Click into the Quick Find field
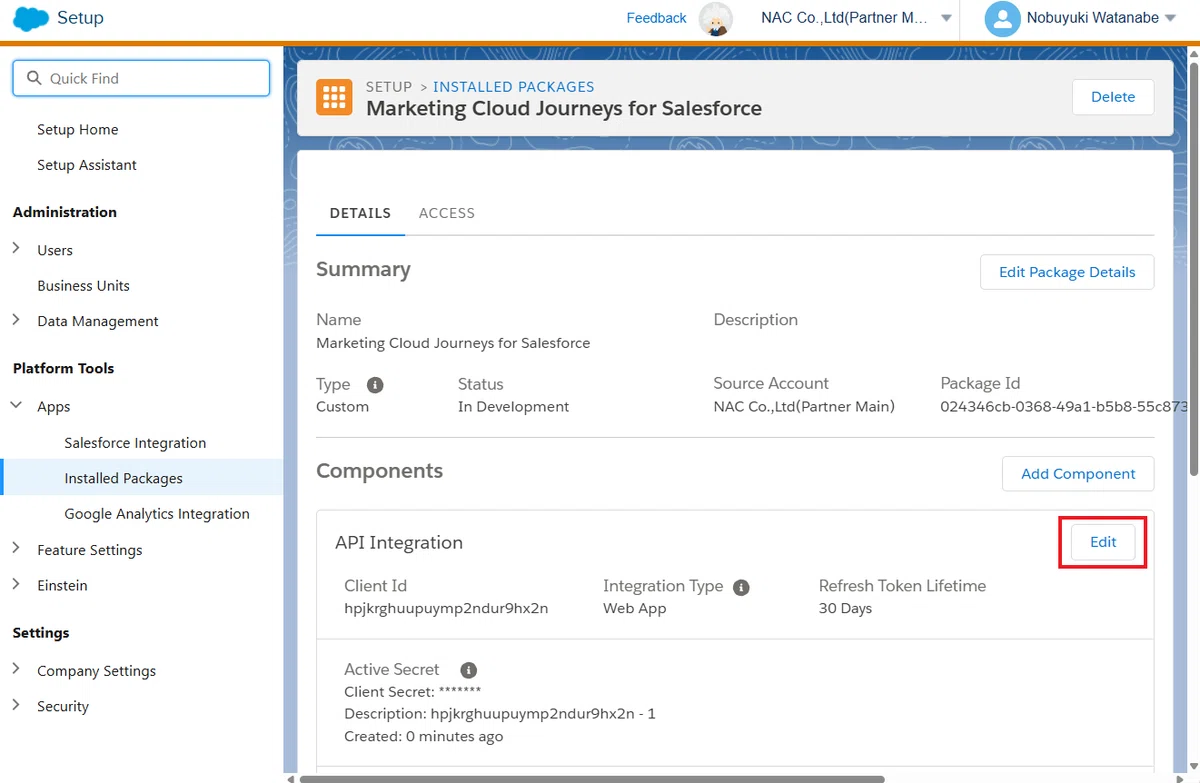This screenshot has height=783, width=1200. [141, 78]
